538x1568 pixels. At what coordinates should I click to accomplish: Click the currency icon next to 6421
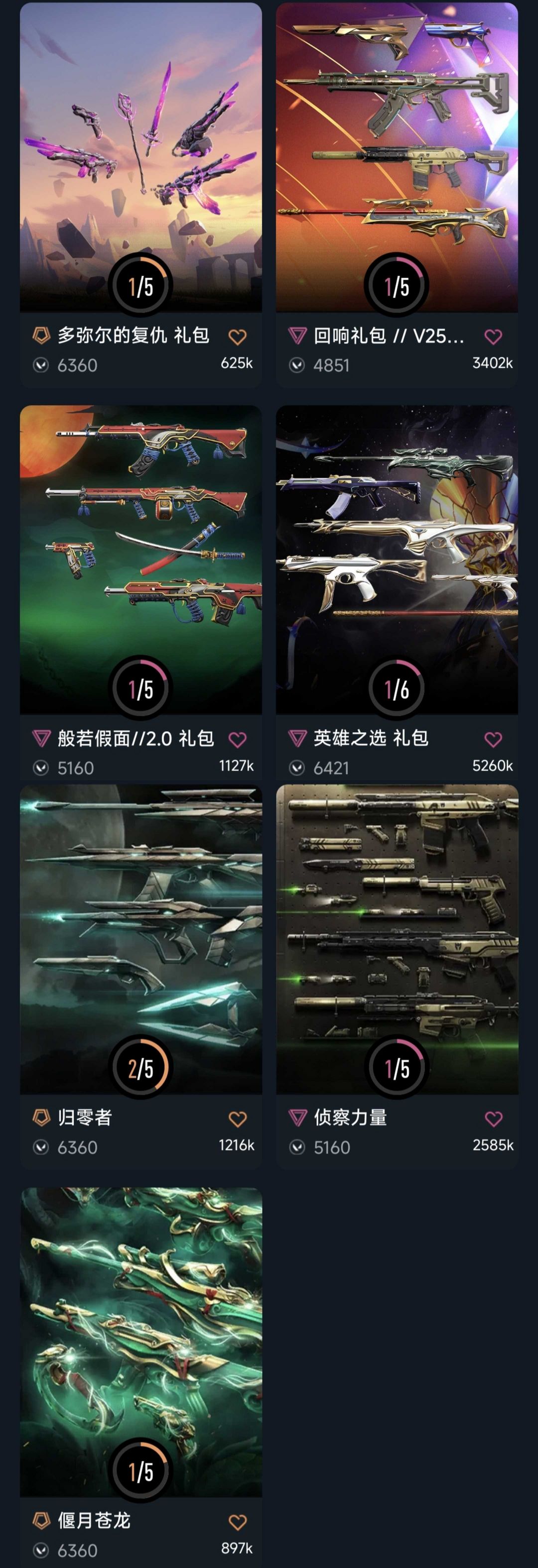click(297, 768)
